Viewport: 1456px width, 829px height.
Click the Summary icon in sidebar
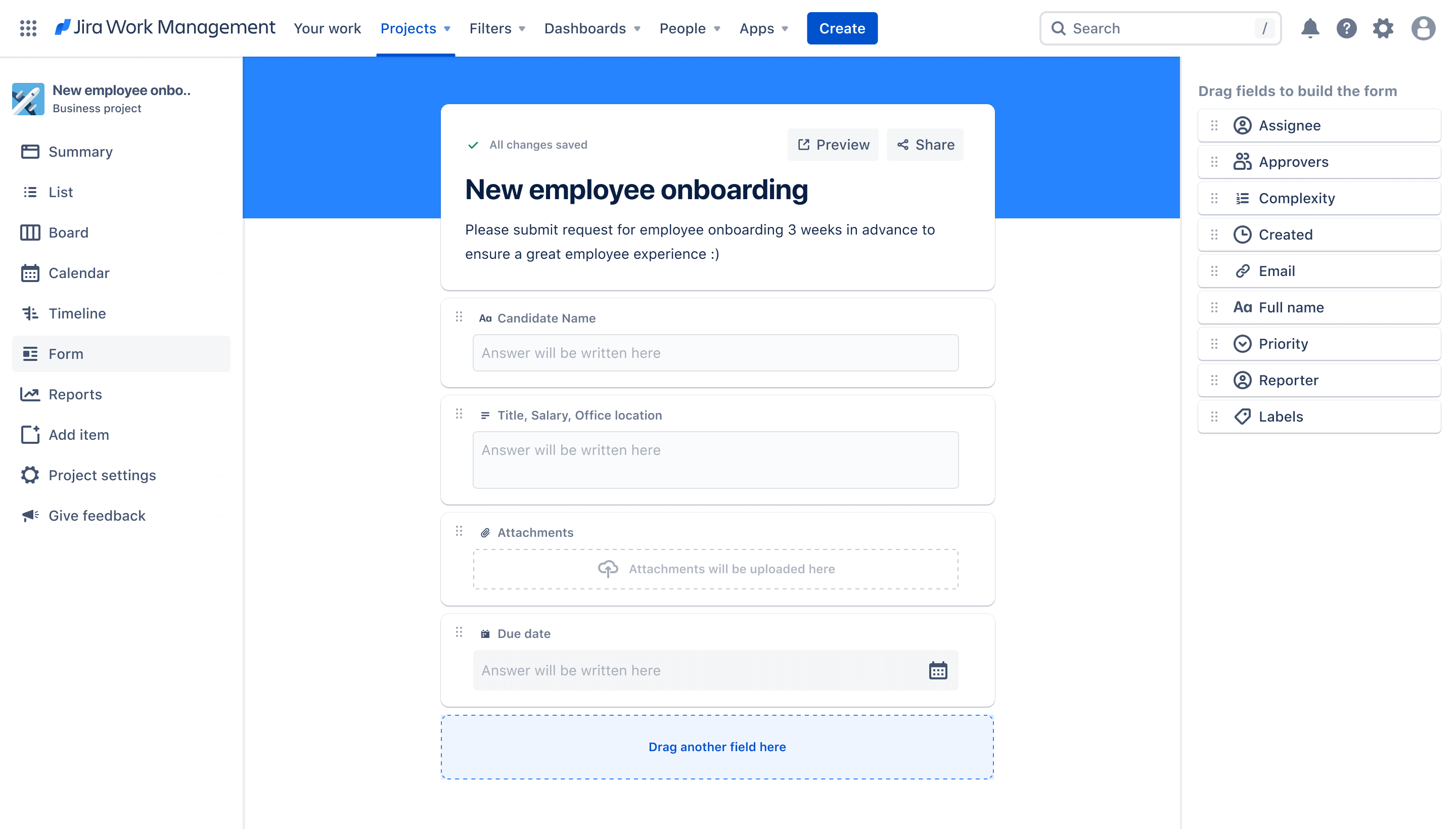point(30,151)
